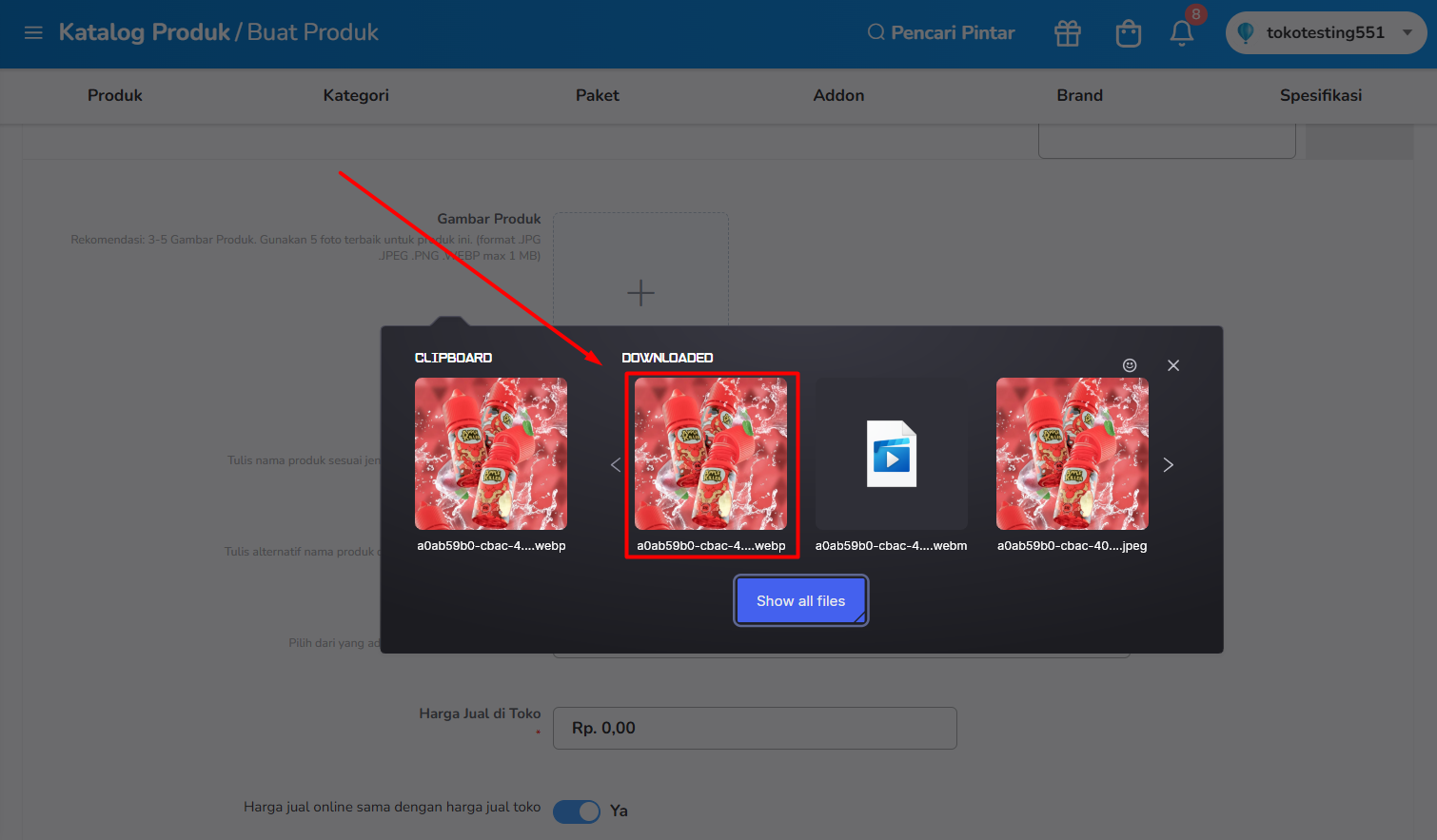Open Pencari Pintar smart search
The image size is (1437, 840).
[941, 32]
